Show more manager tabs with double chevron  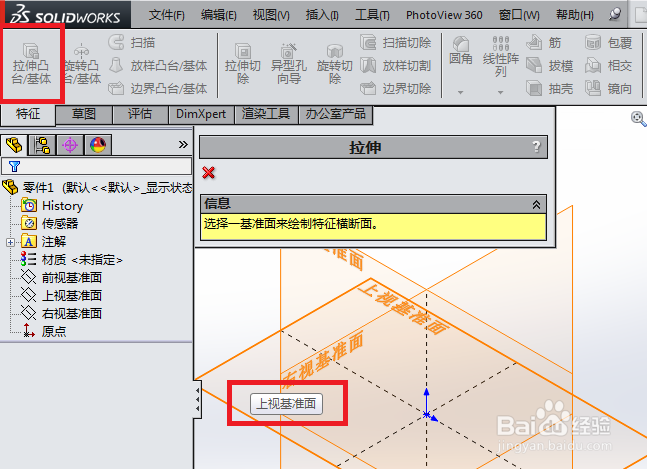click(x=183, y=144)
